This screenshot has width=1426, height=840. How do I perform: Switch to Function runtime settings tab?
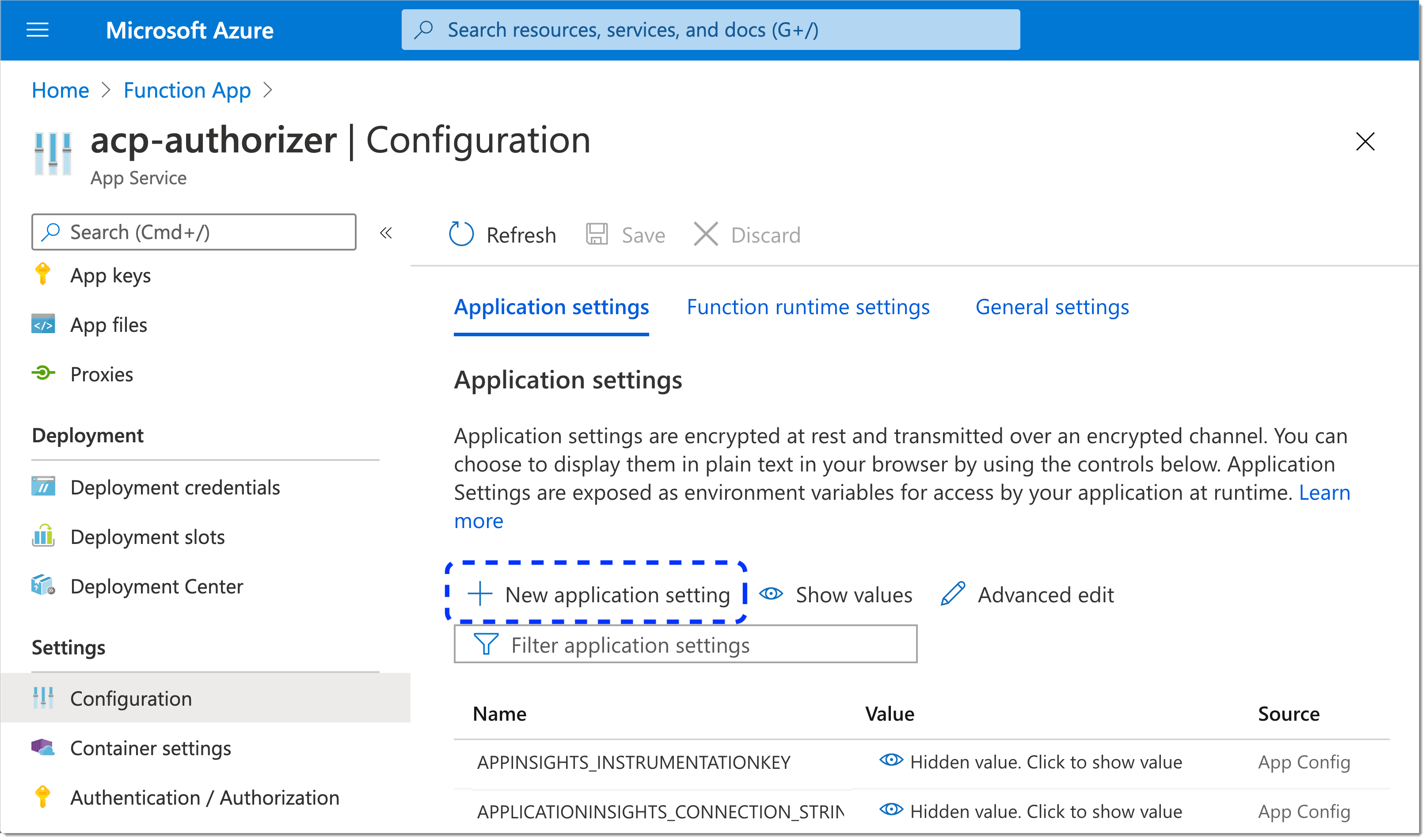click(809, 308)
